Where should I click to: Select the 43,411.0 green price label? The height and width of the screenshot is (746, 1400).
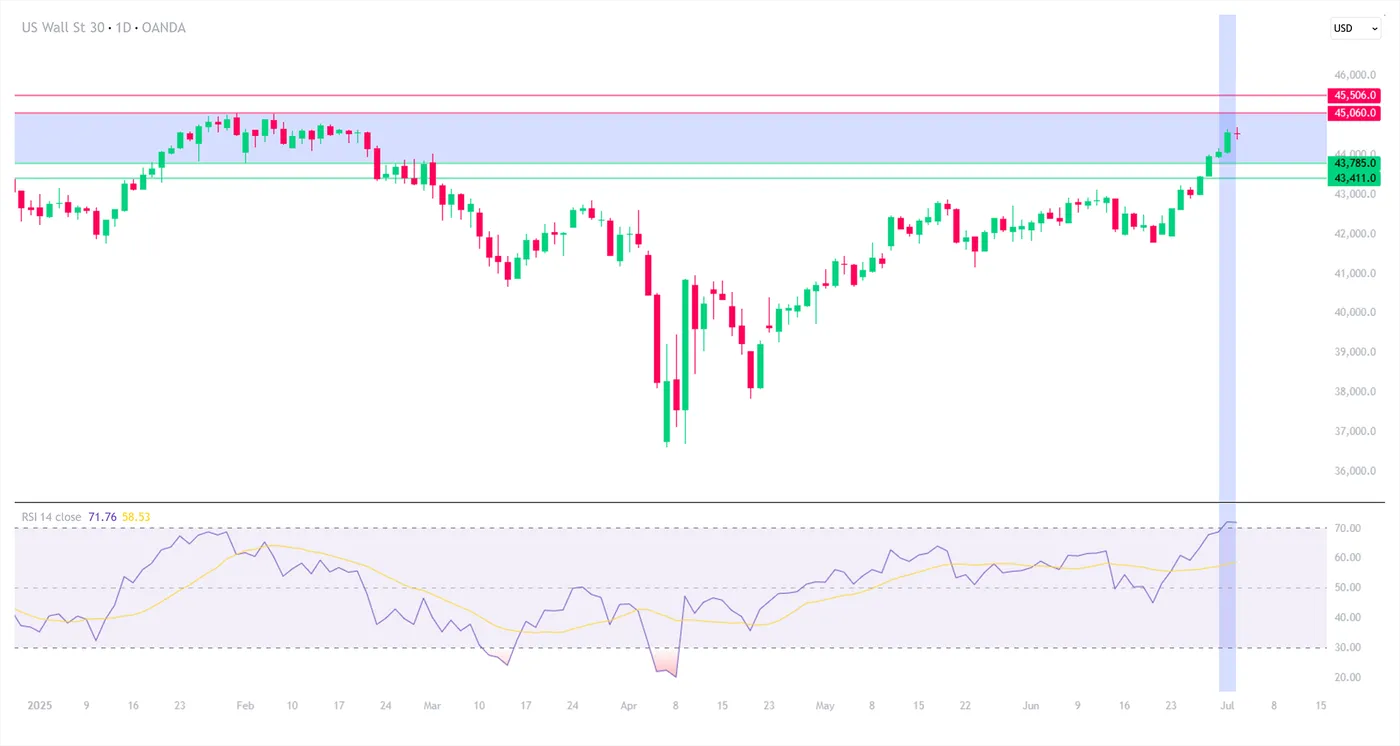(1355, 177)
